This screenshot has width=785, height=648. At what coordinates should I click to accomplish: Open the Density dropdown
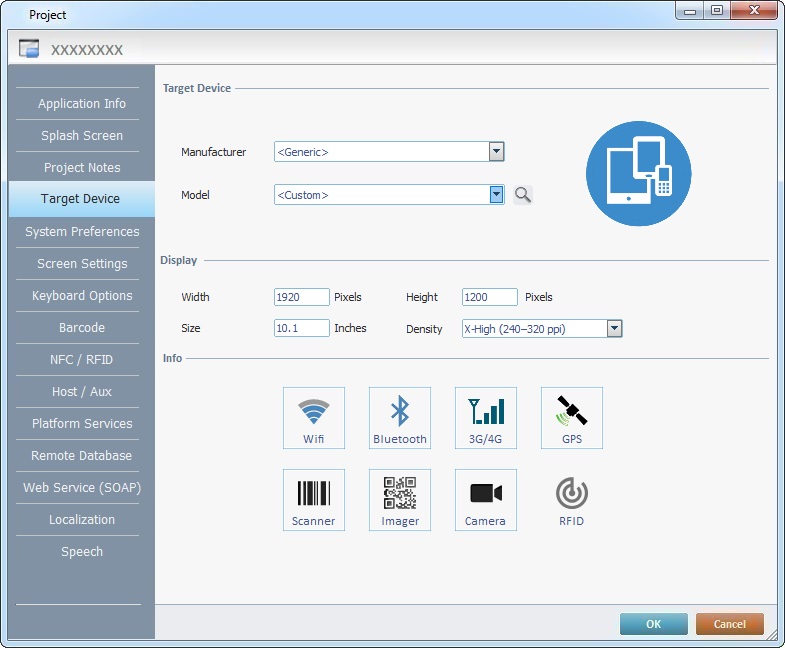[x=615, y=328]
